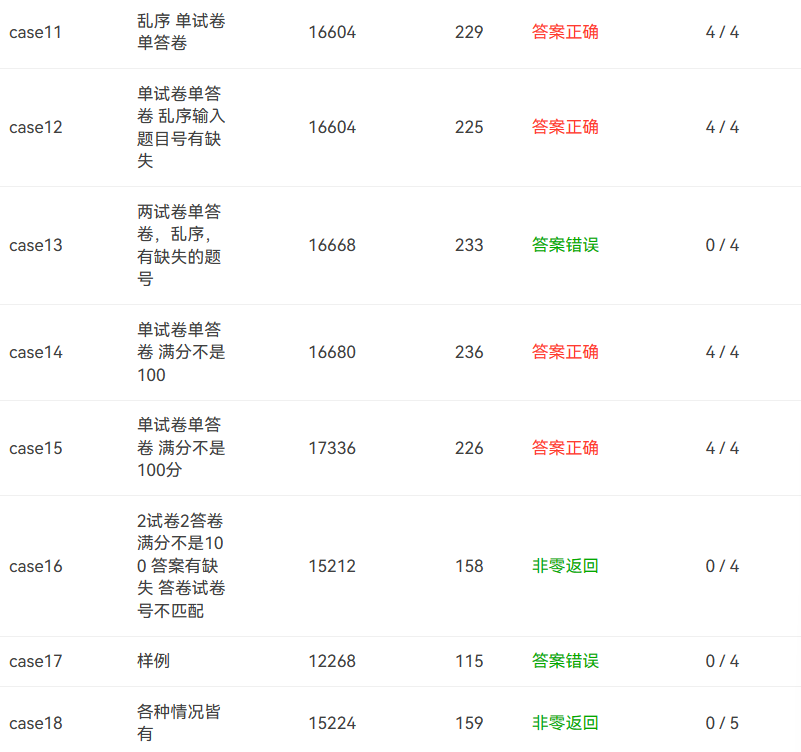Screen dimensions: 801x752
Task: Click the case14 test case name
Action: coord(36,352)
